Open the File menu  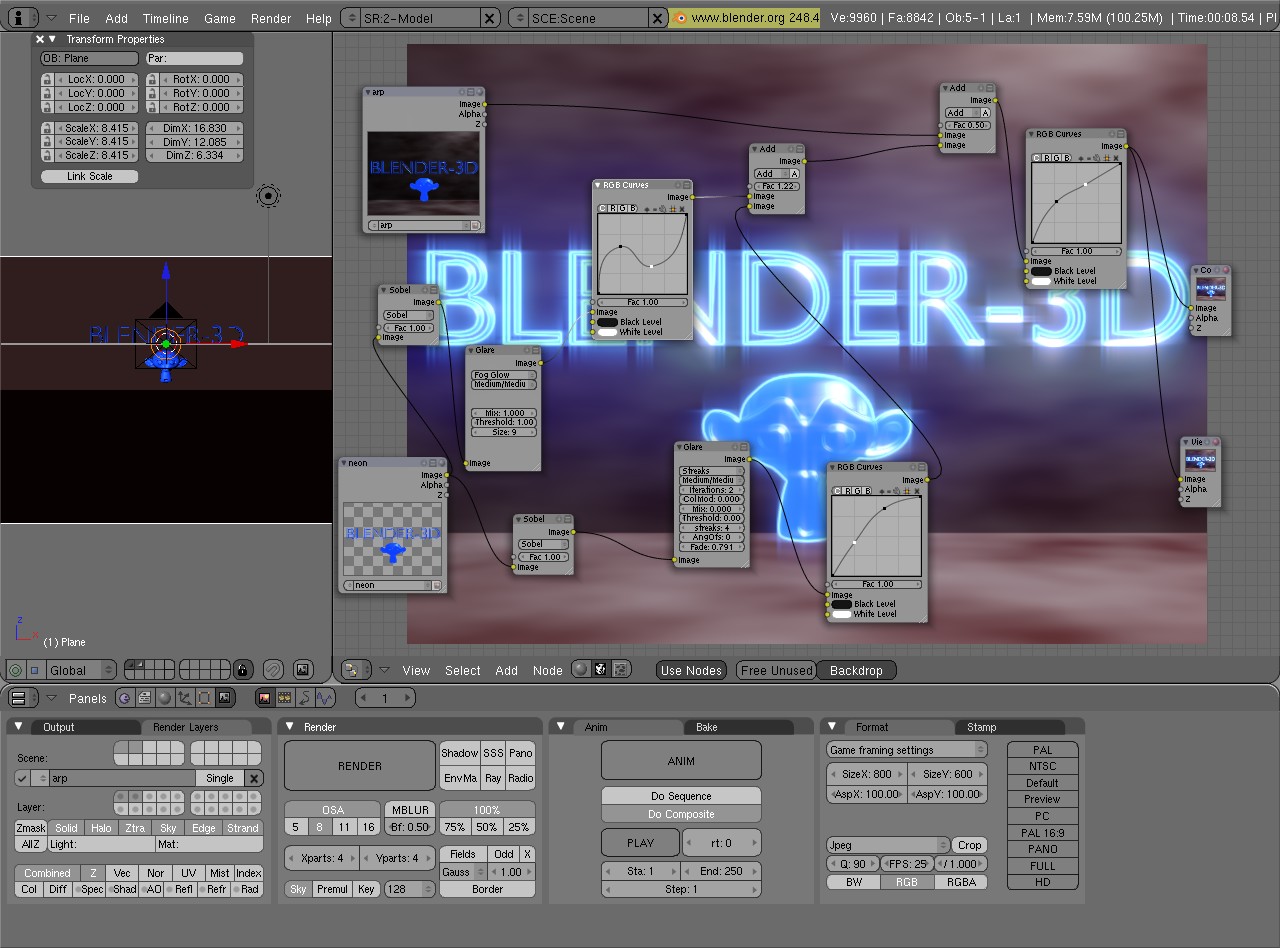[79, 18]
